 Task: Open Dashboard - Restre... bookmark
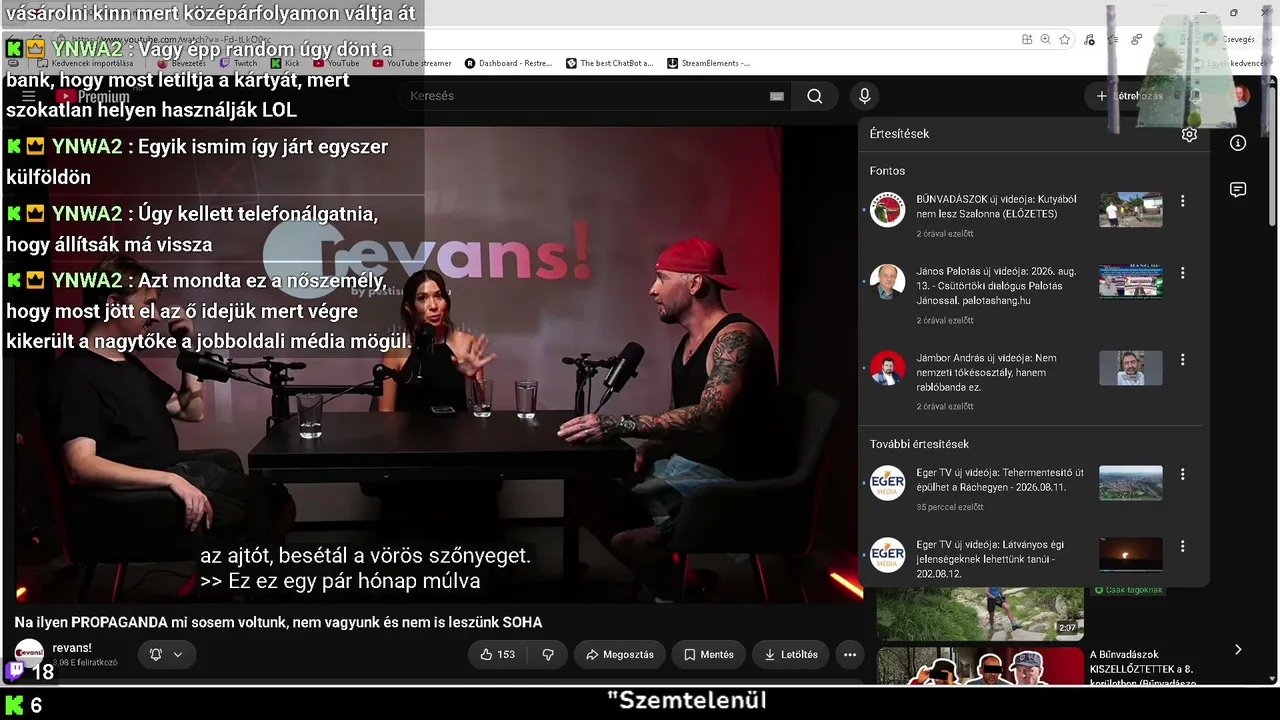(x=508, y=63)
